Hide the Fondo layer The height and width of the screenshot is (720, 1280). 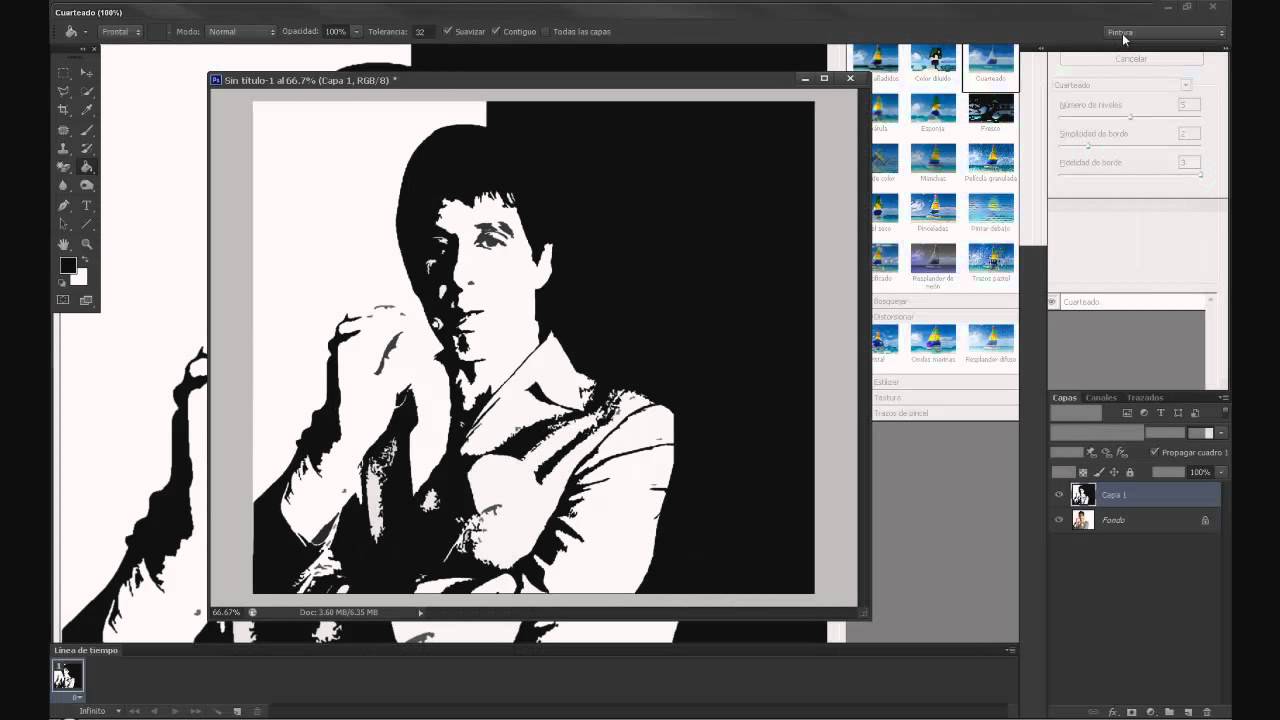tap(1059, 520)
